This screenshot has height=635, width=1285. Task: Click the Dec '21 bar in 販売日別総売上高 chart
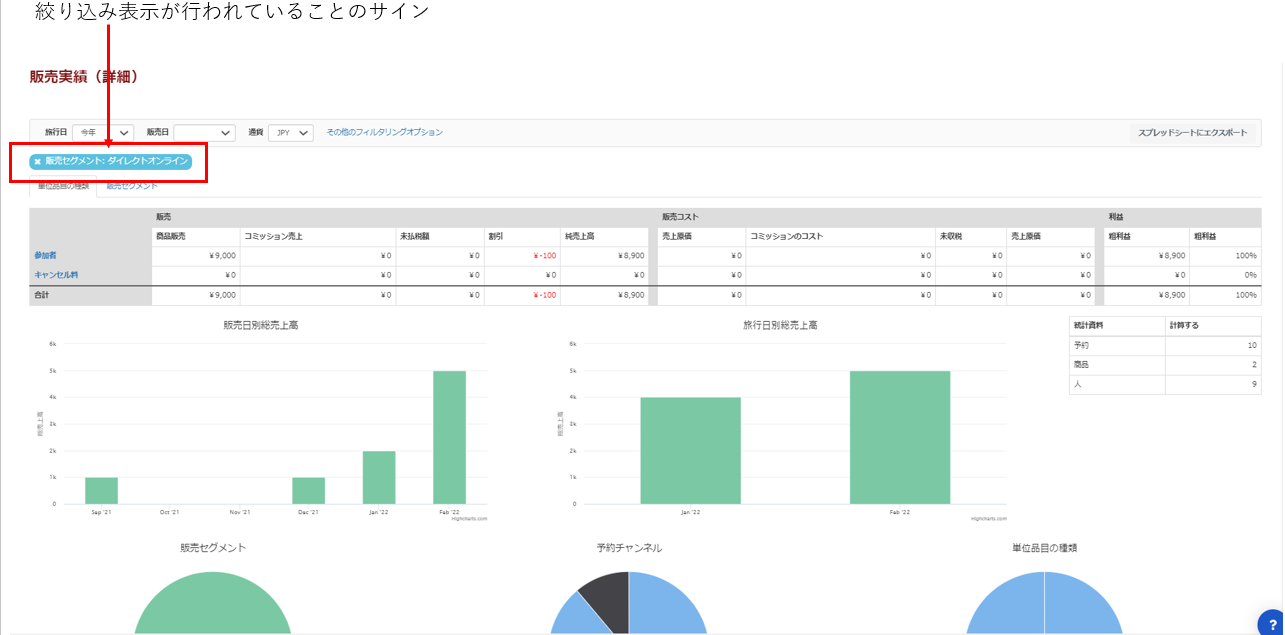coord(308,490)
